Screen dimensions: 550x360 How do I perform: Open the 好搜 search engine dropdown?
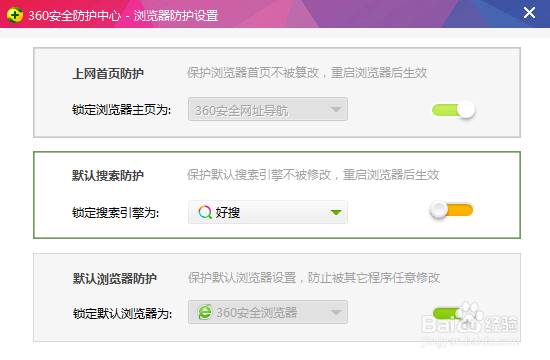tap(268, 212)
